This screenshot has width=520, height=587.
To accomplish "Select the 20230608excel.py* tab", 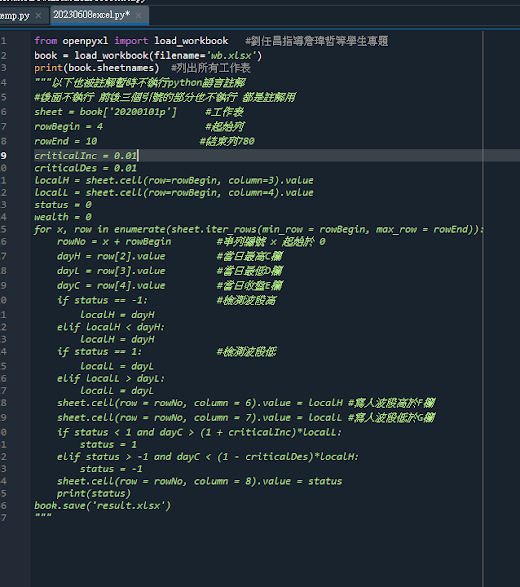I will (91, 15).
